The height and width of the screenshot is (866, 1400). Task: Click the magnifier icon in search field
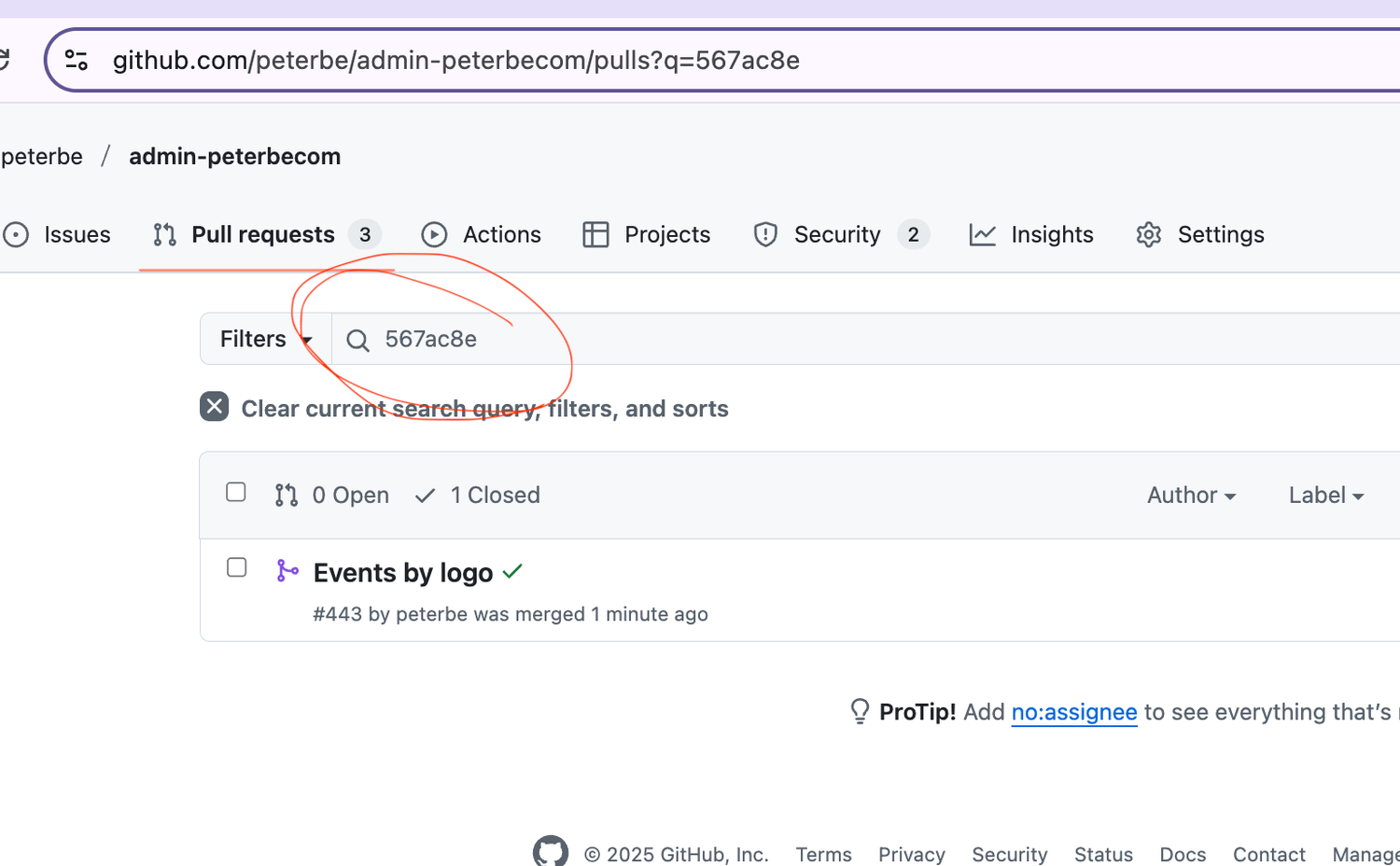[357, 340]
